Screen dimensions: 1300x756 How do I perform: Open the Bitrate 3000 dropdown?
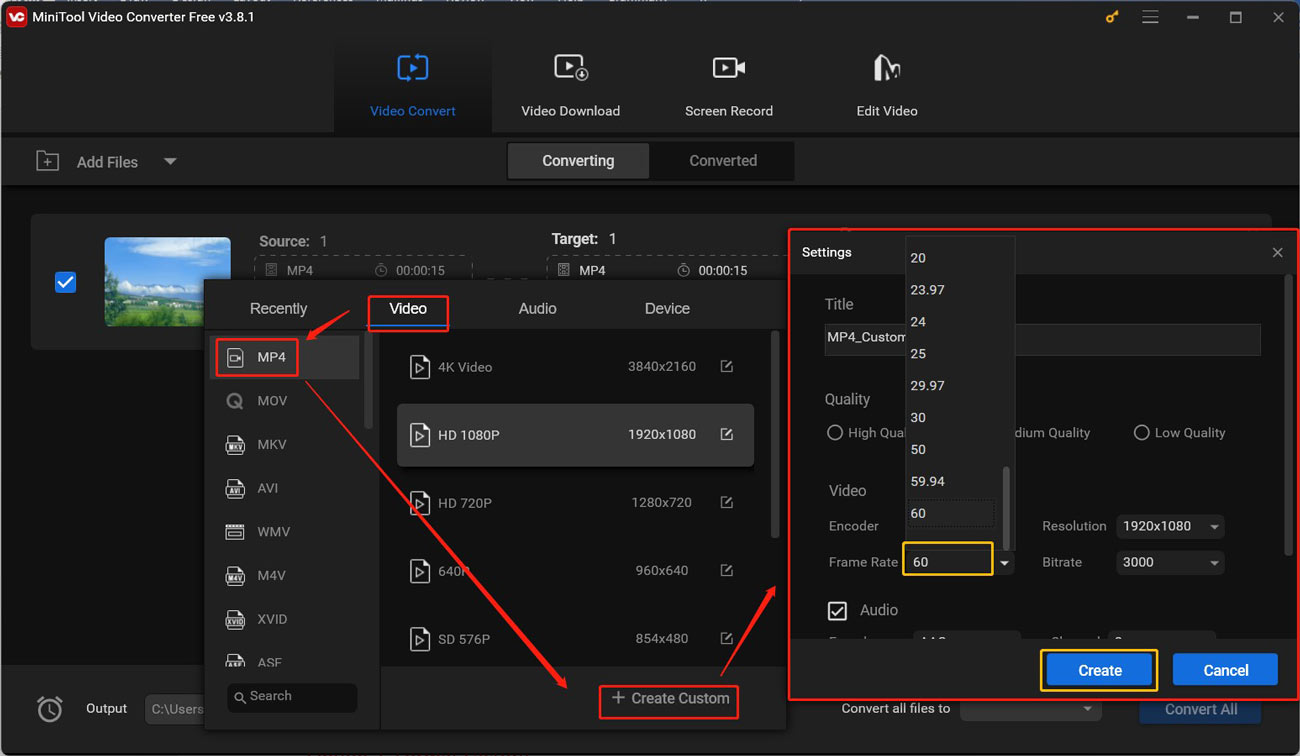pyautogui.click(x=1170, y=563)
